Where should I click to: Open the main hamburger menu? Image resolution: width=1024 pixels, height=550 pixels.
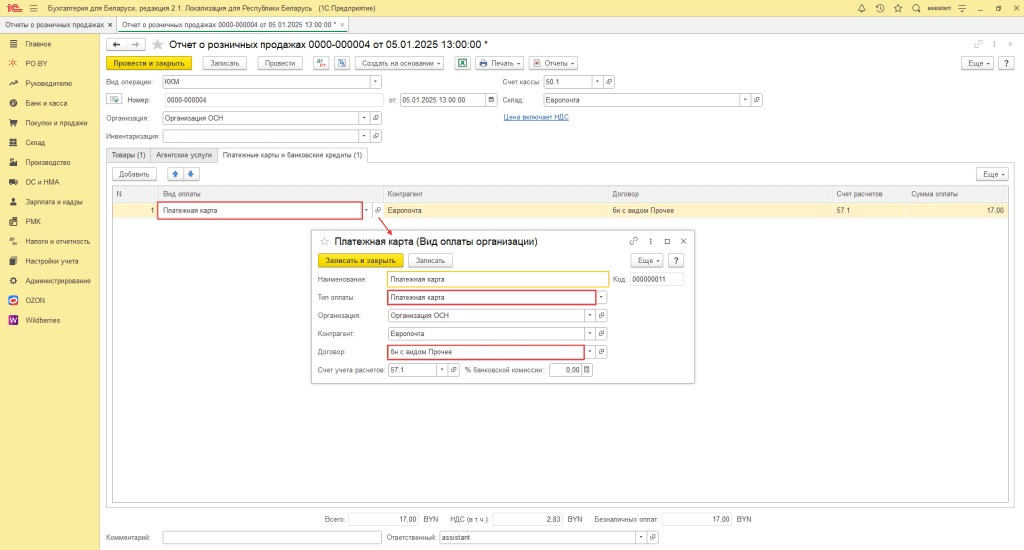[x=33, y=8]
